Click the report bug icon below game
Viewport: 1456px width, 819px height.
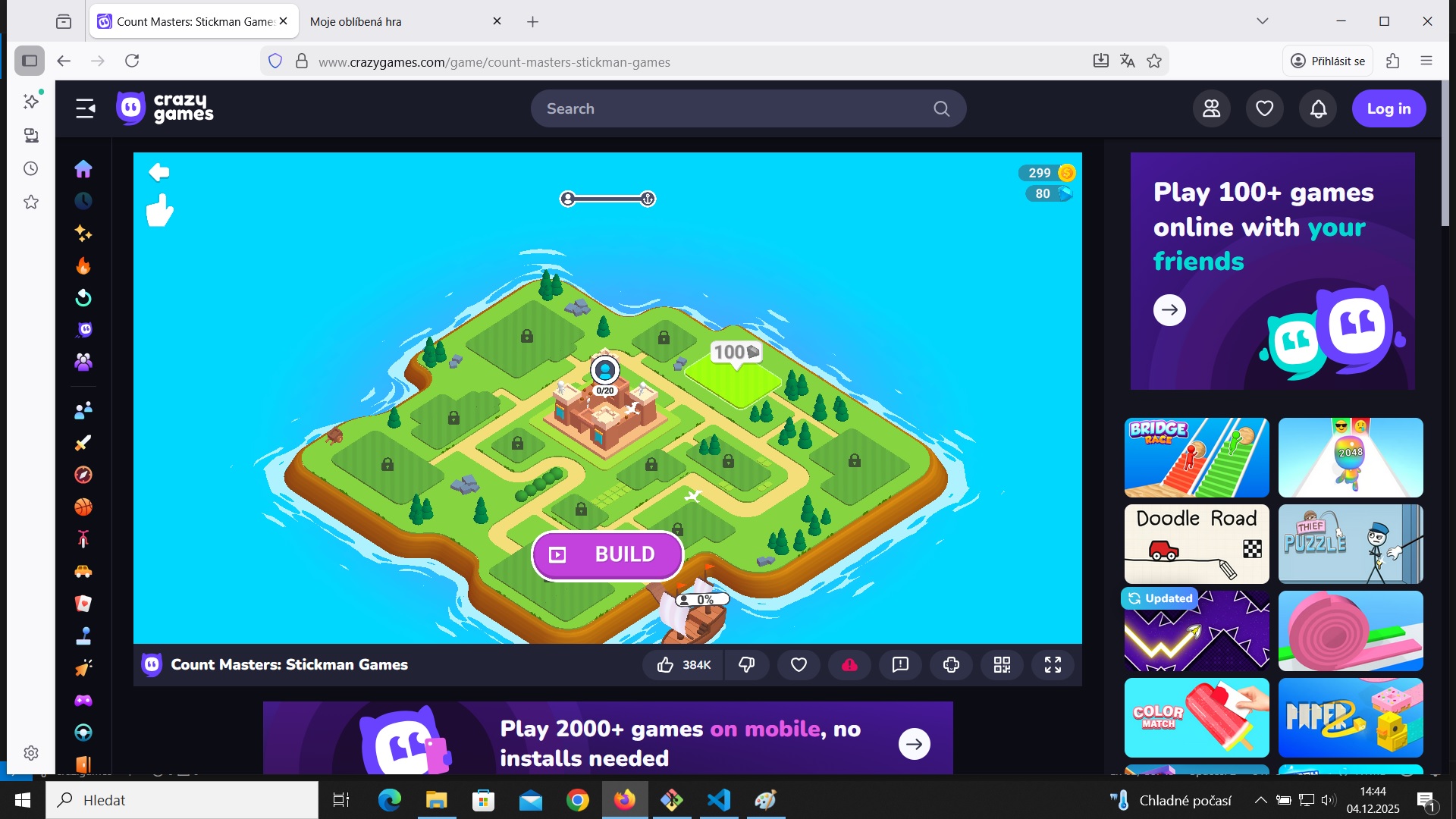(900, 665)
